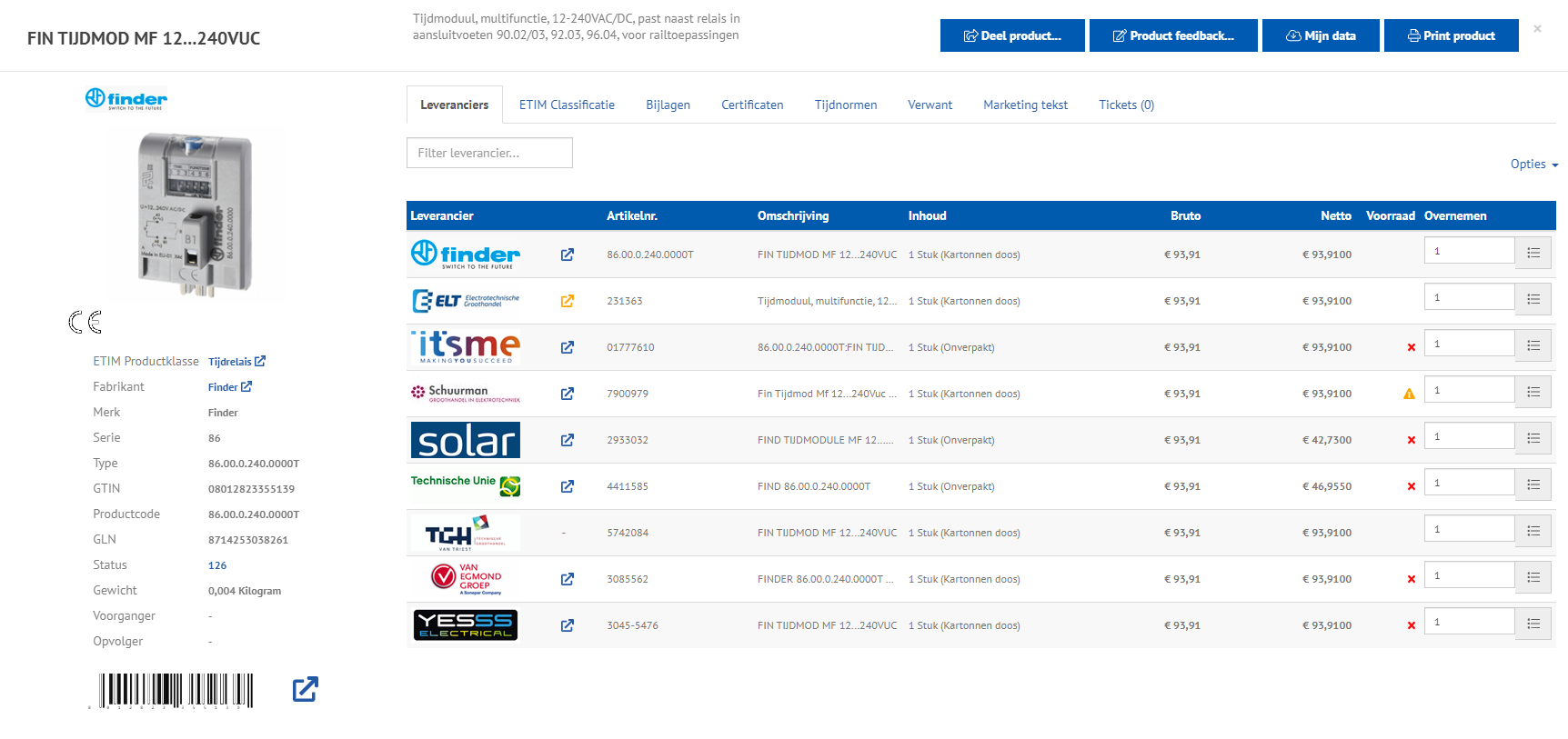
Task: Click list icon button in itsme row
Action: pos(1533,345)
